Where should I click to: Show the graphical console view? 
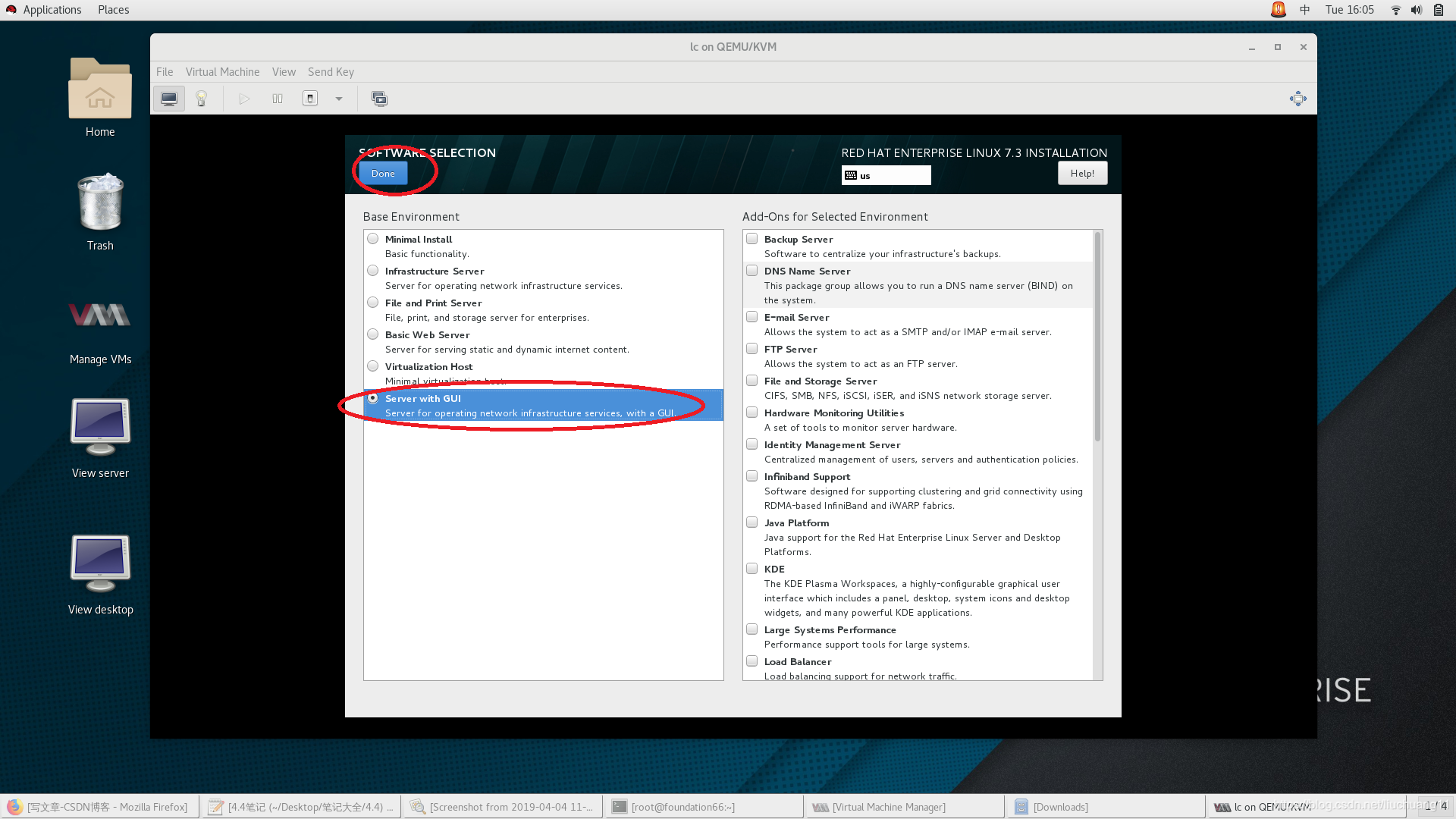click(x=169, y=99)
